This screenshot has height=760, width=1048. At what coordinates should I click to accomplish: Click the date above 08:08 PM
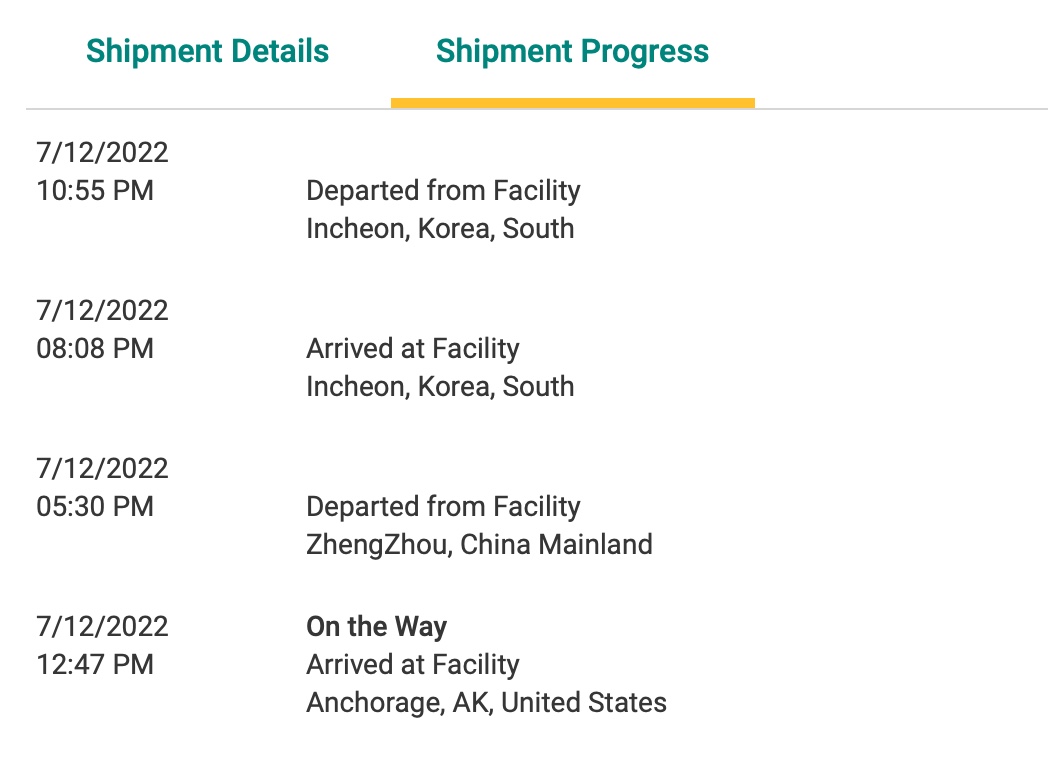pos(102,310)
